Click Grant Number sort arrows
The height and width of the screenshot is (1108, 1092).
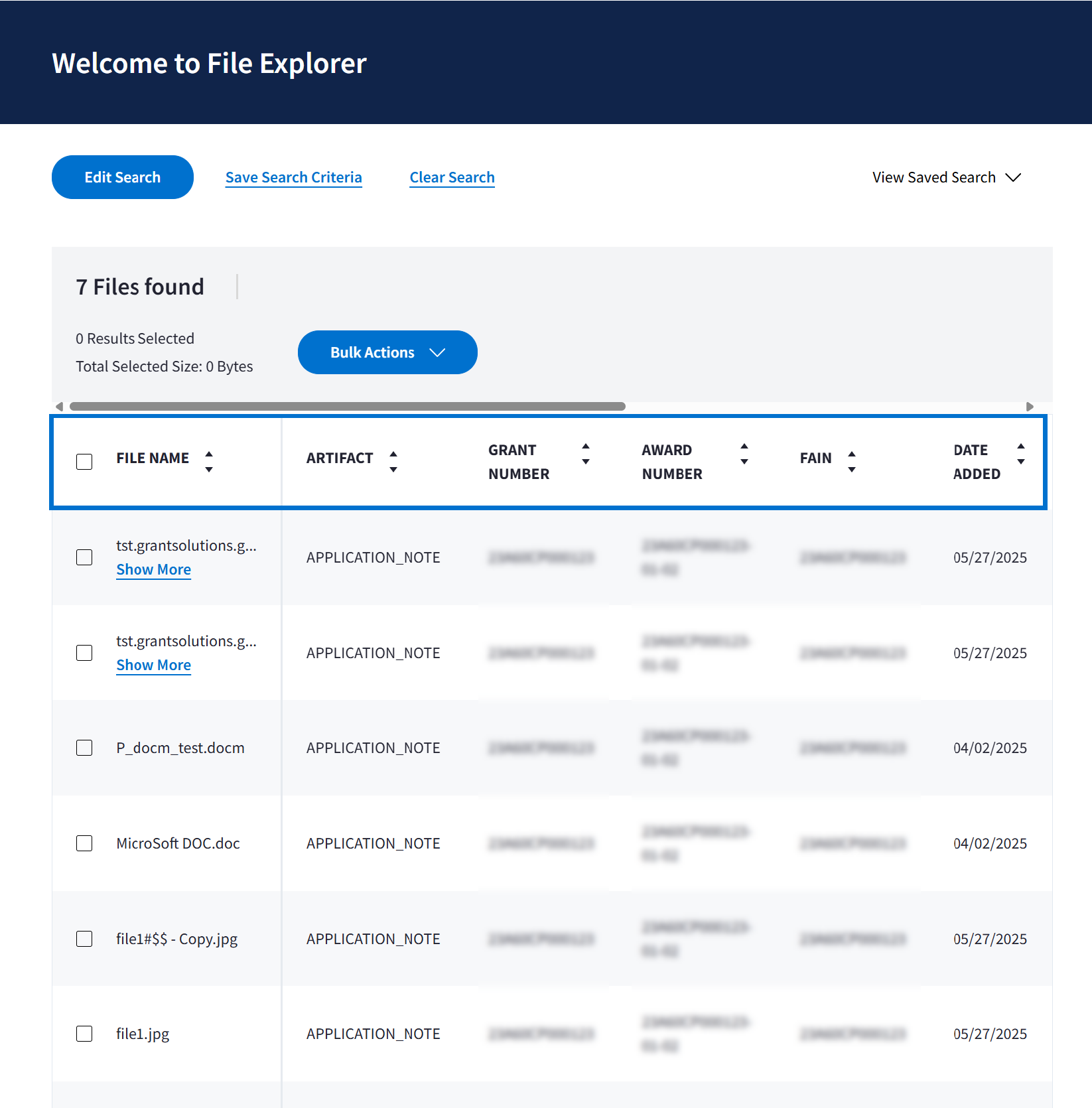[586, 454]
